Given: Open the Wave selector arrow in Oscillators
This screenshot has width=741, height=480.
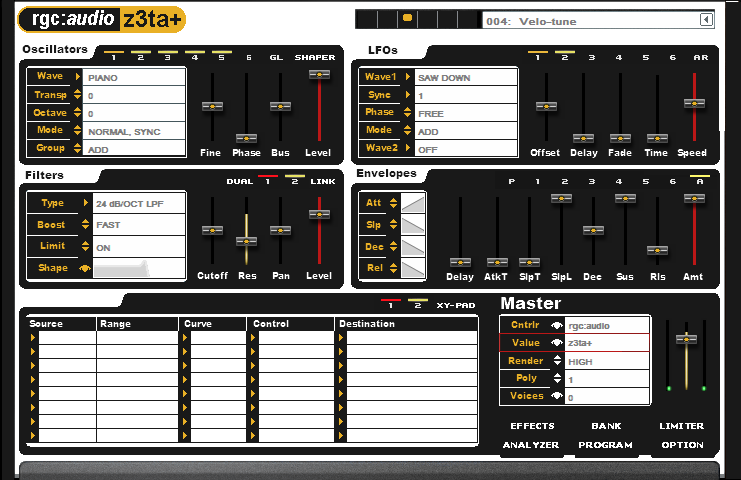Looking at the screenshot, I should pyautogui.click(x=78, y=76).
